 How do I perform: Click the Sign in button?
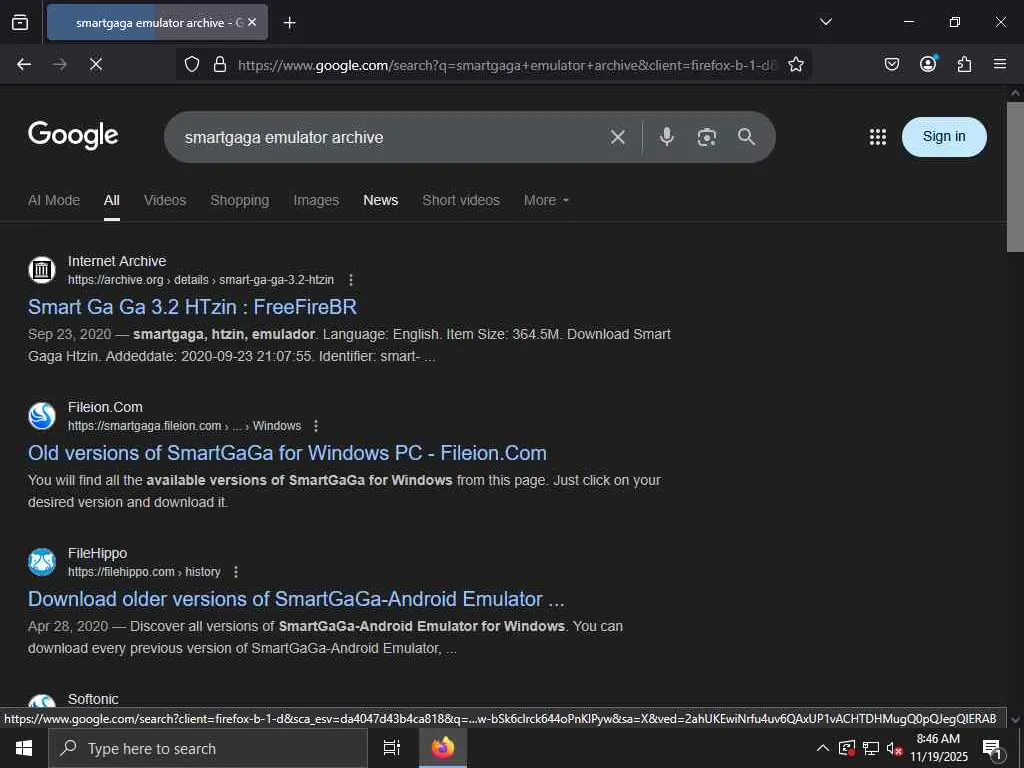pyautogui.click(x=944, y=136)
